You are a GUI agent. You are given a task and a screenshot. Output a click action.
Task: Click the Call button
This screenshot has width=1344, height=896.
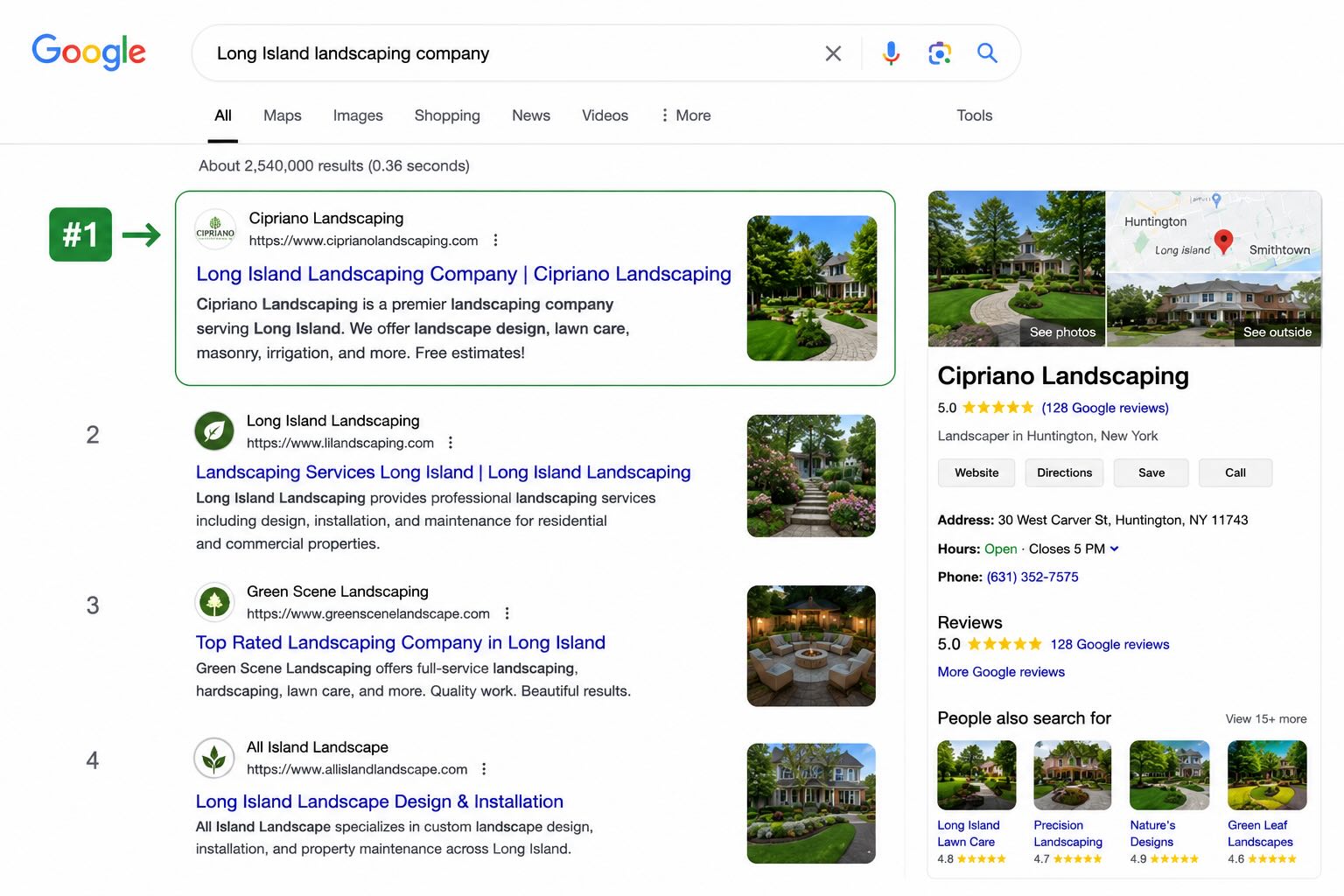1235,472
